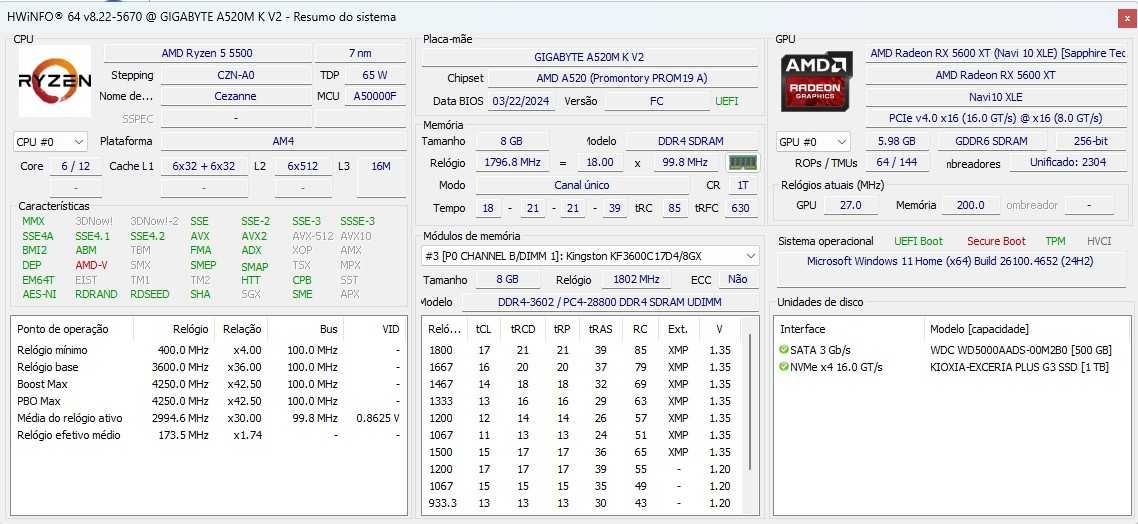The image size is (1138, 524).
Task: Click the memory timings table scrollbar
Action: 750,403
